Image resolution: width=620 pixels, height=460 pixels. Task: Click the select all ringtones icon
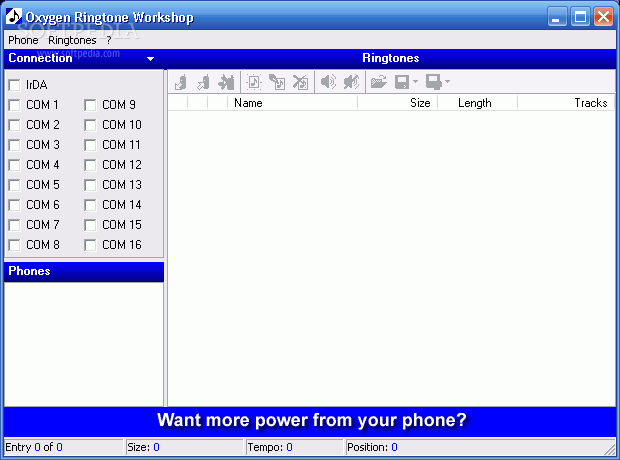point(254,82)
